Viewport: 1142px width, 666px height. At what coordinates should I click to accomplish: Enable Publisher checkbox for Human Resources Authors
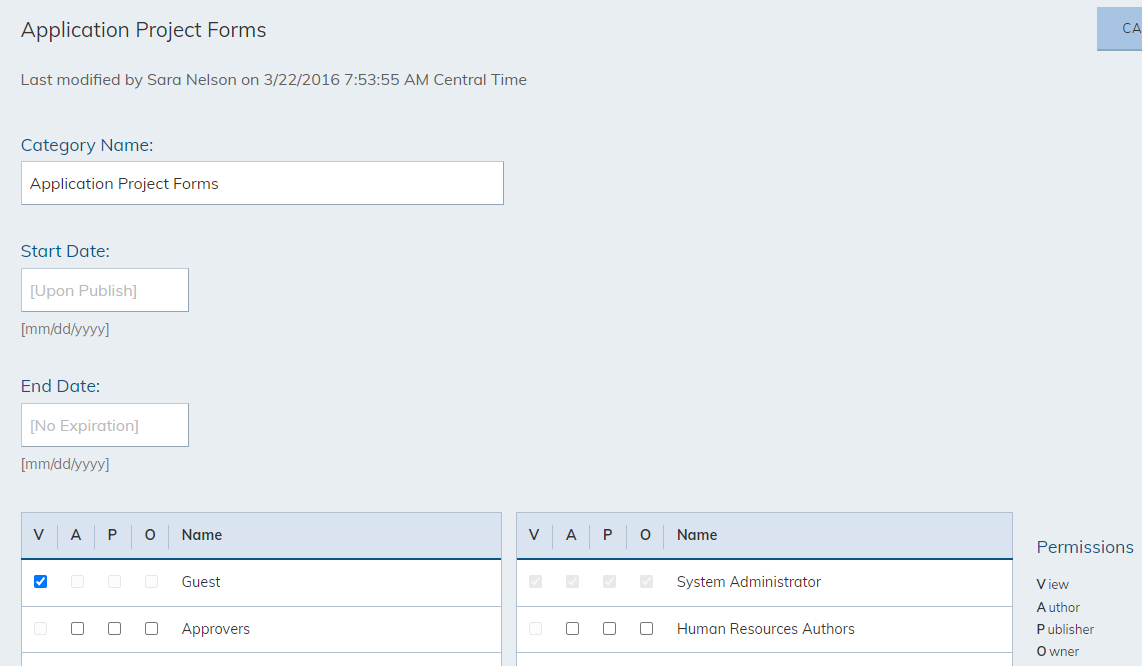(x=610, y=628)
